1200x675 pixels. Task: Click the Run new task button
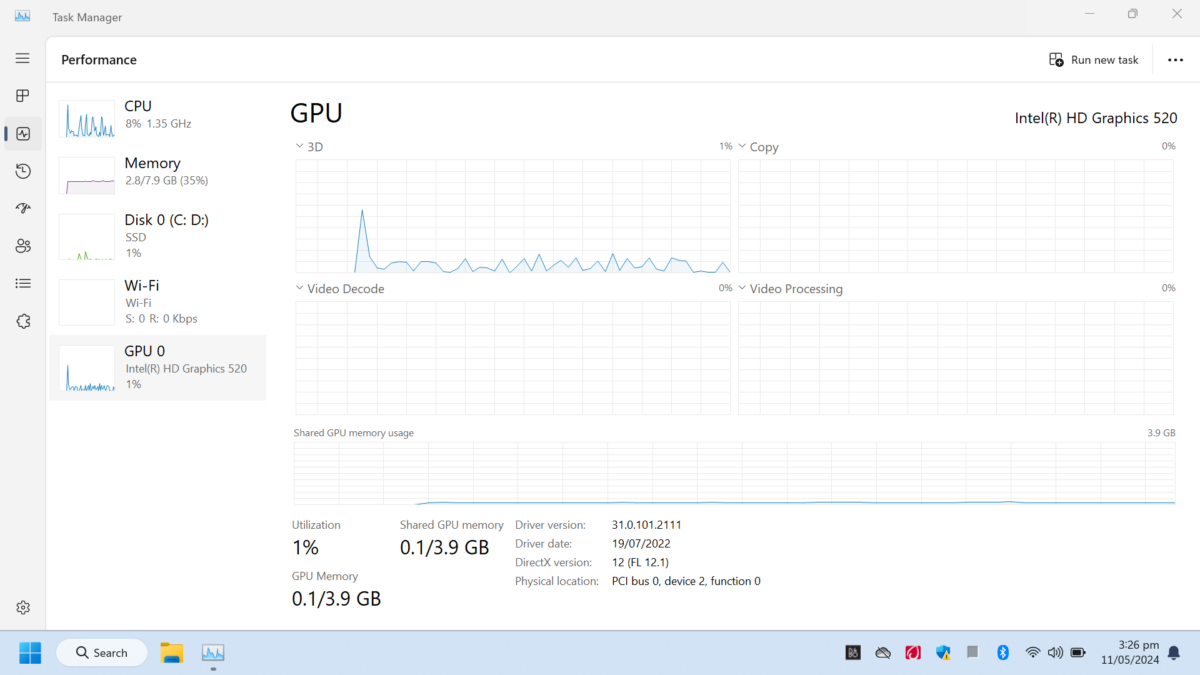1093,60
